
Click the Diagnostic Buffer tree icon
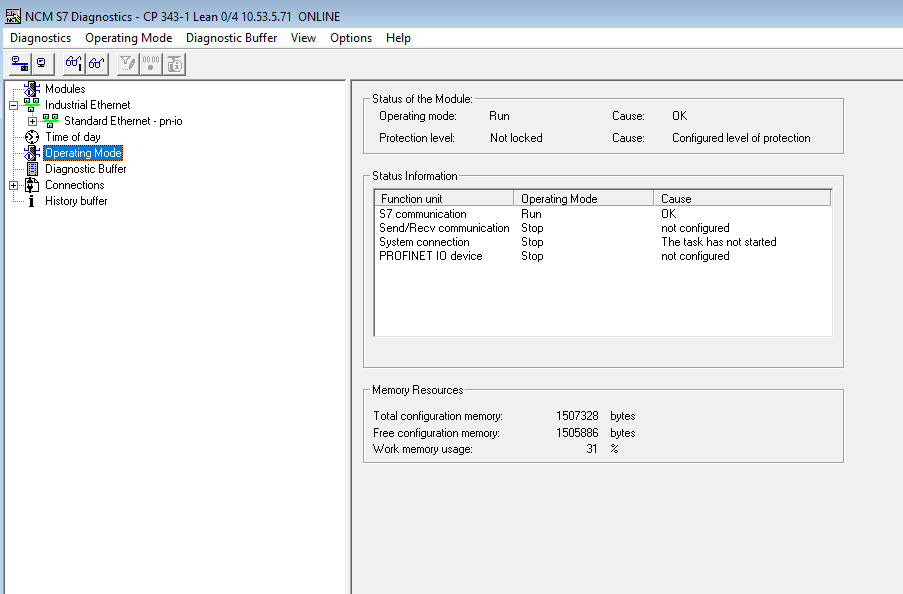32,169
